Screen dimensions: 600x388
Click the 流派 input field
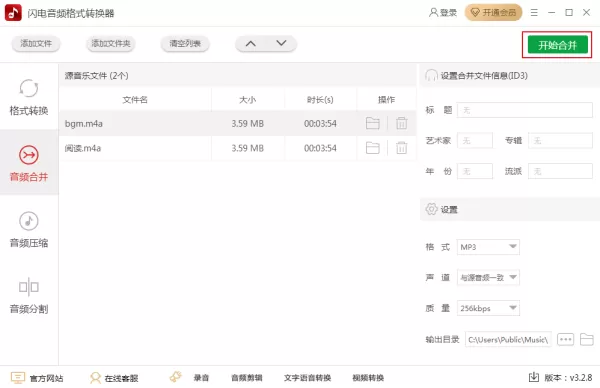(x=560, y=171)
